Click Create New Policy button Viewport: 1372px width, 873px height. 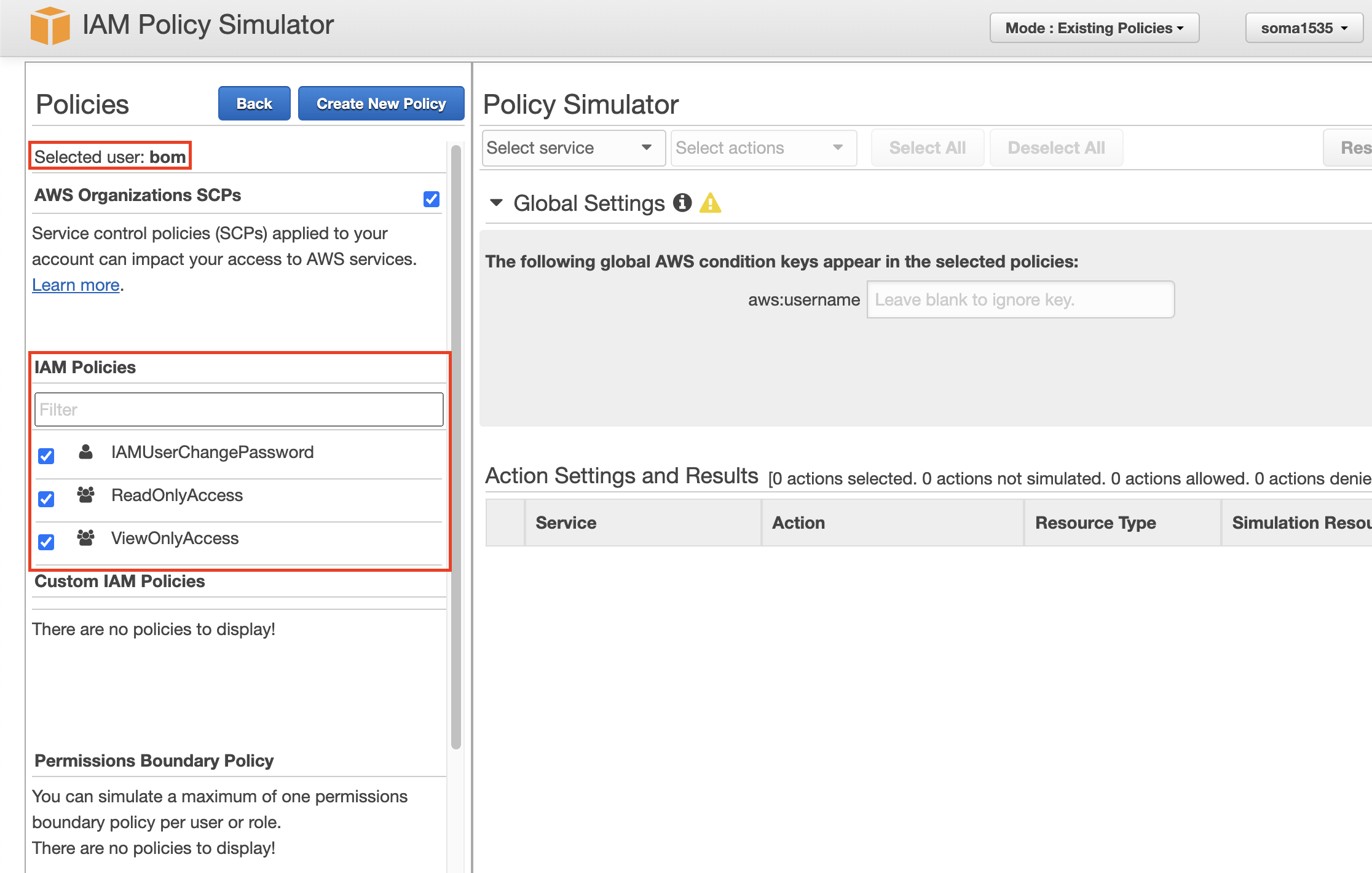380,103
